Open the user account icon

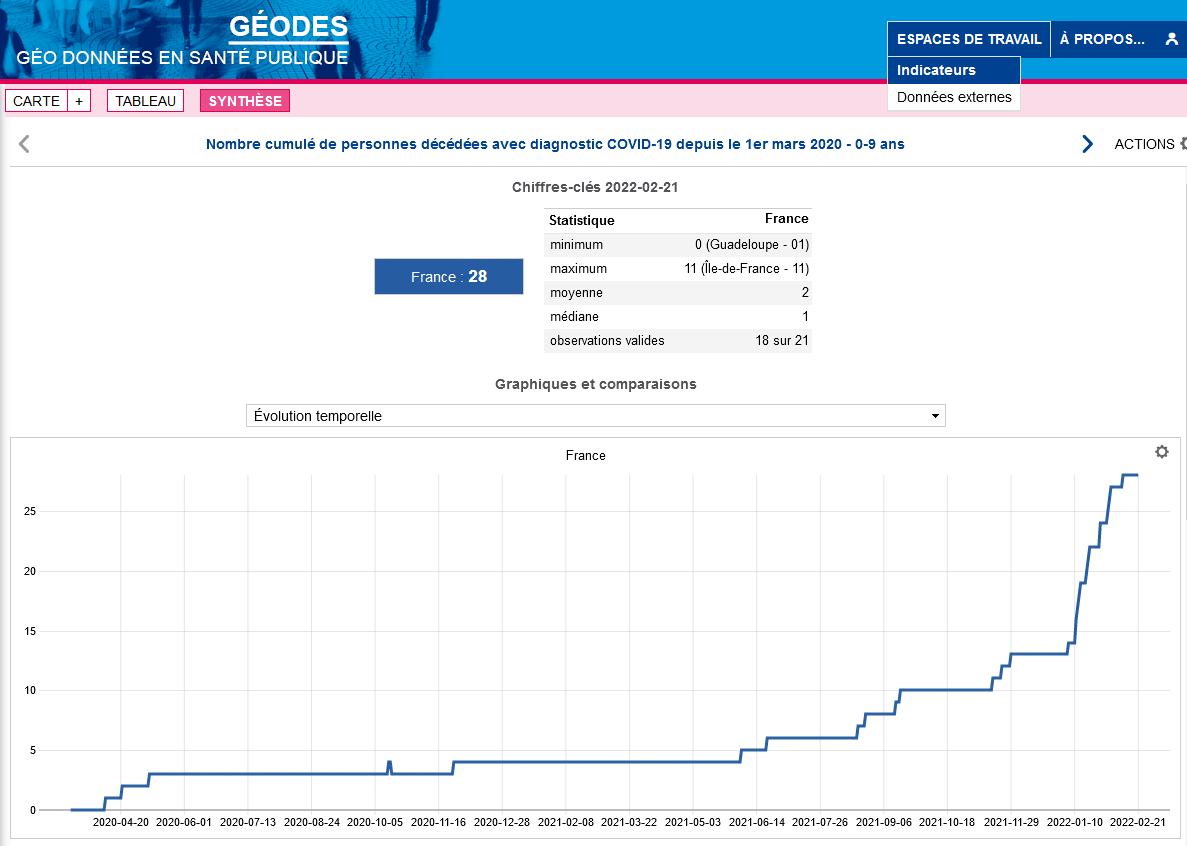tap(1171, 39)
